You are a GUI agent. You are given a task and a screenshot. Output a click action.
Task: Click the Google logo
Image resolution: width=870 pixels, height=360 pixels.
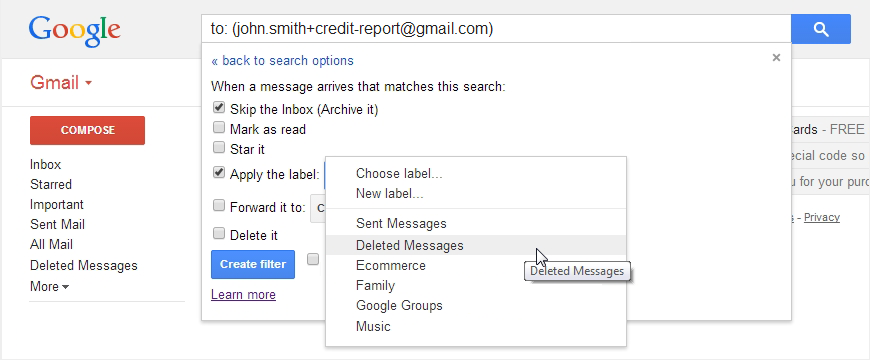pyautogui.click(x=74, y=31)
